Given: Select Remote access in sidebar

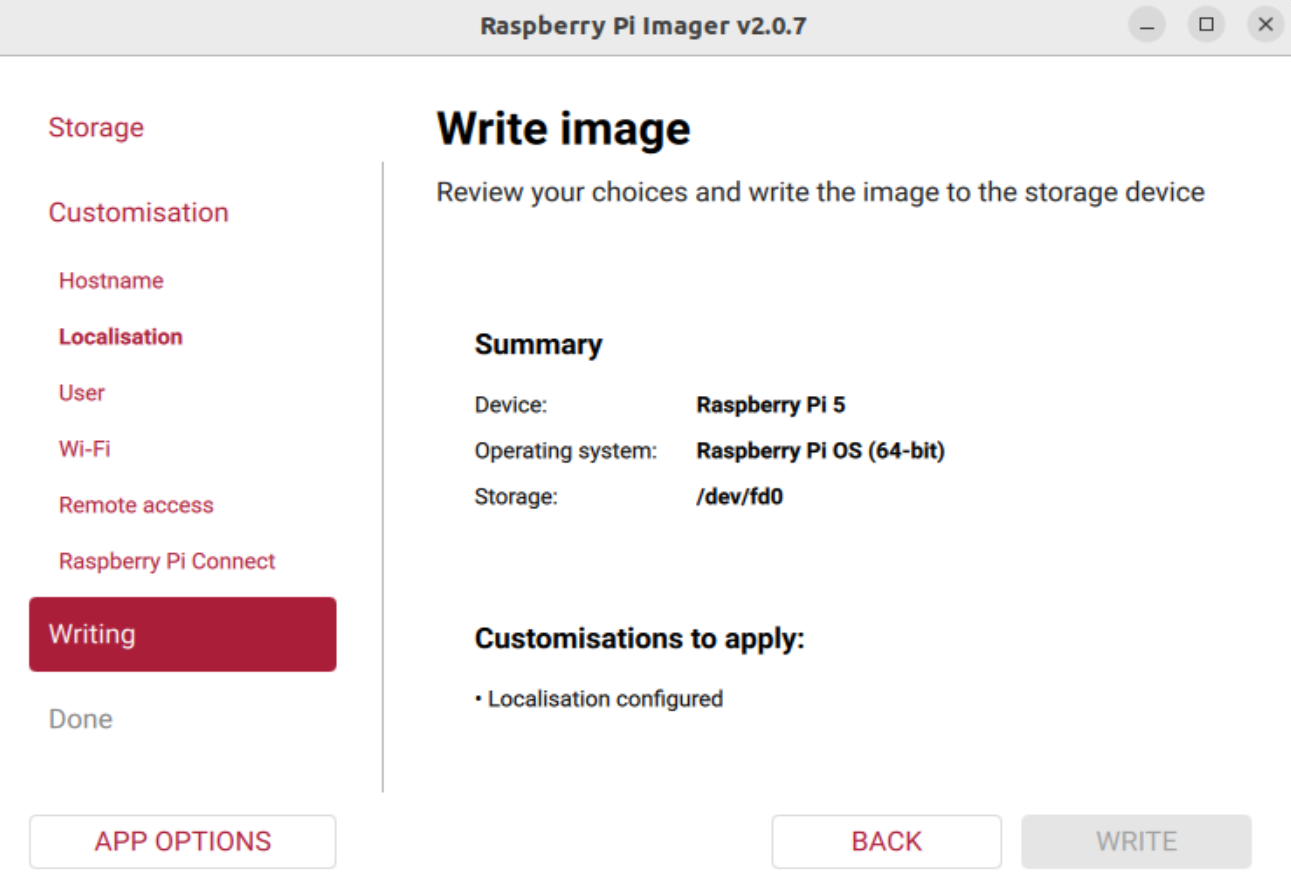Looking at the screenshot, I should tap(136, 505).
